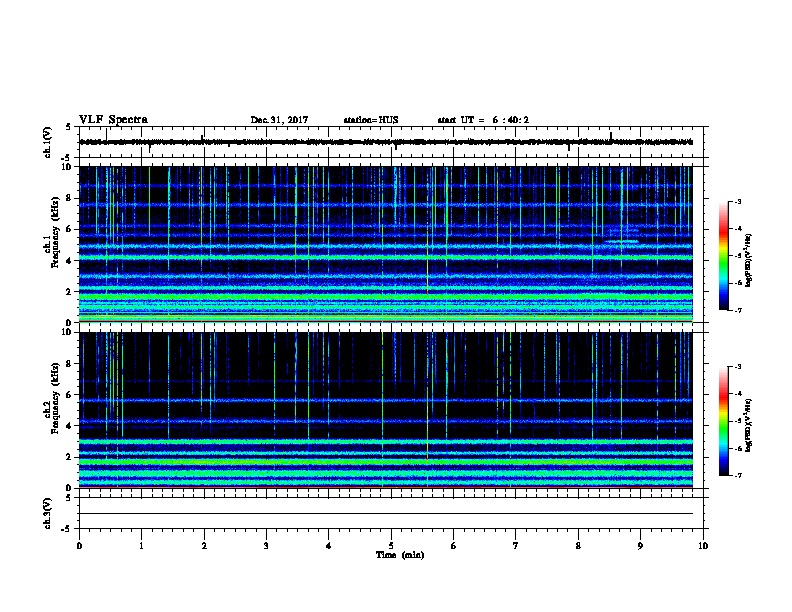Click the "-5" bottom tick of ch.3(V) axis
The width and height of the screenshot is (792, 612).
(x=67, y=529)
